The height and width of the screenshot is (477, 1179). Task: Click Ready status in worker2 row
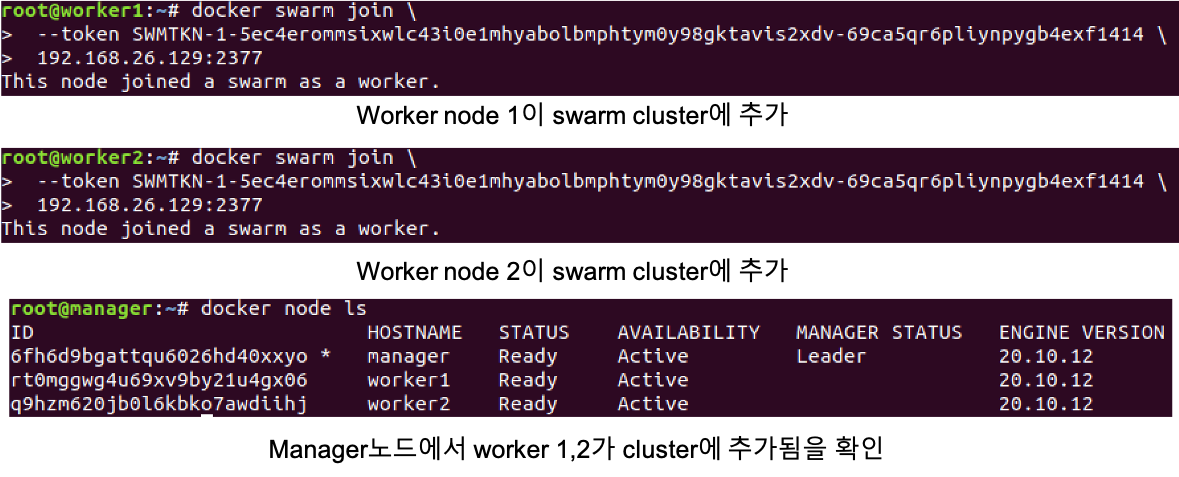point(528,404)
